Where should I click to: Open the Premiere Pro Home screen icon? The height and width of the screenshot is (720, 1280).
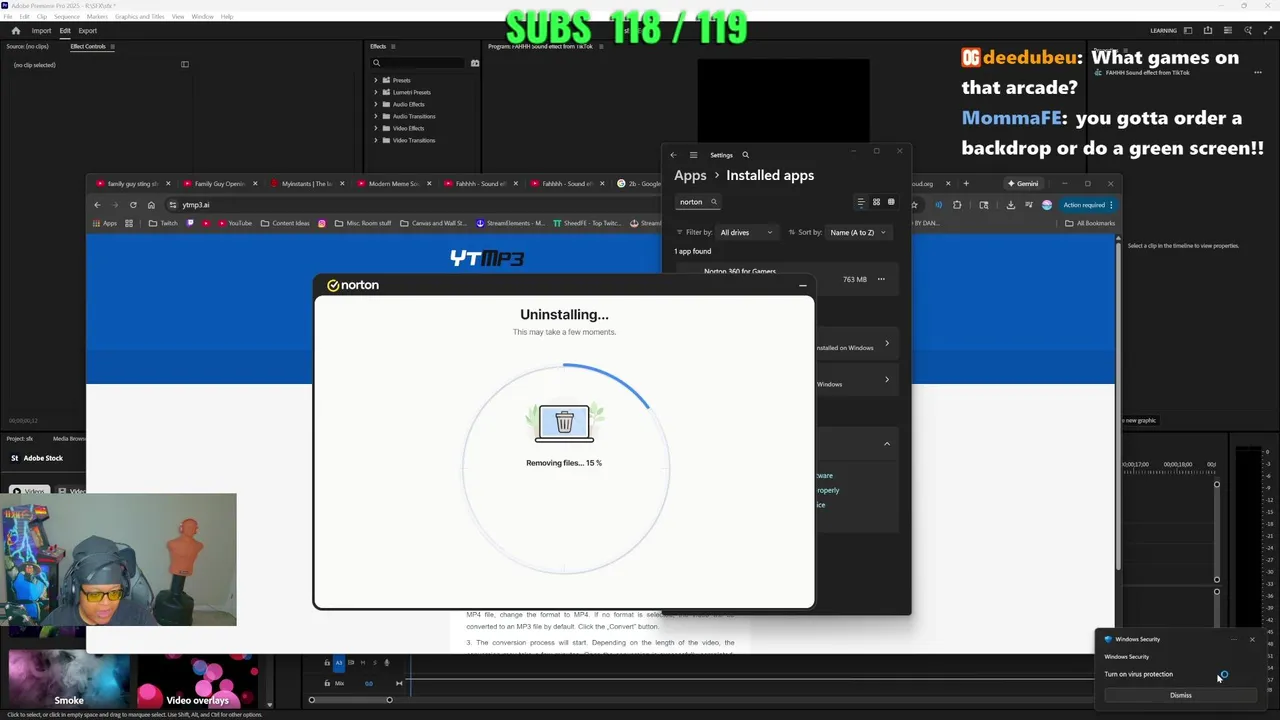[x=15, y=31]
